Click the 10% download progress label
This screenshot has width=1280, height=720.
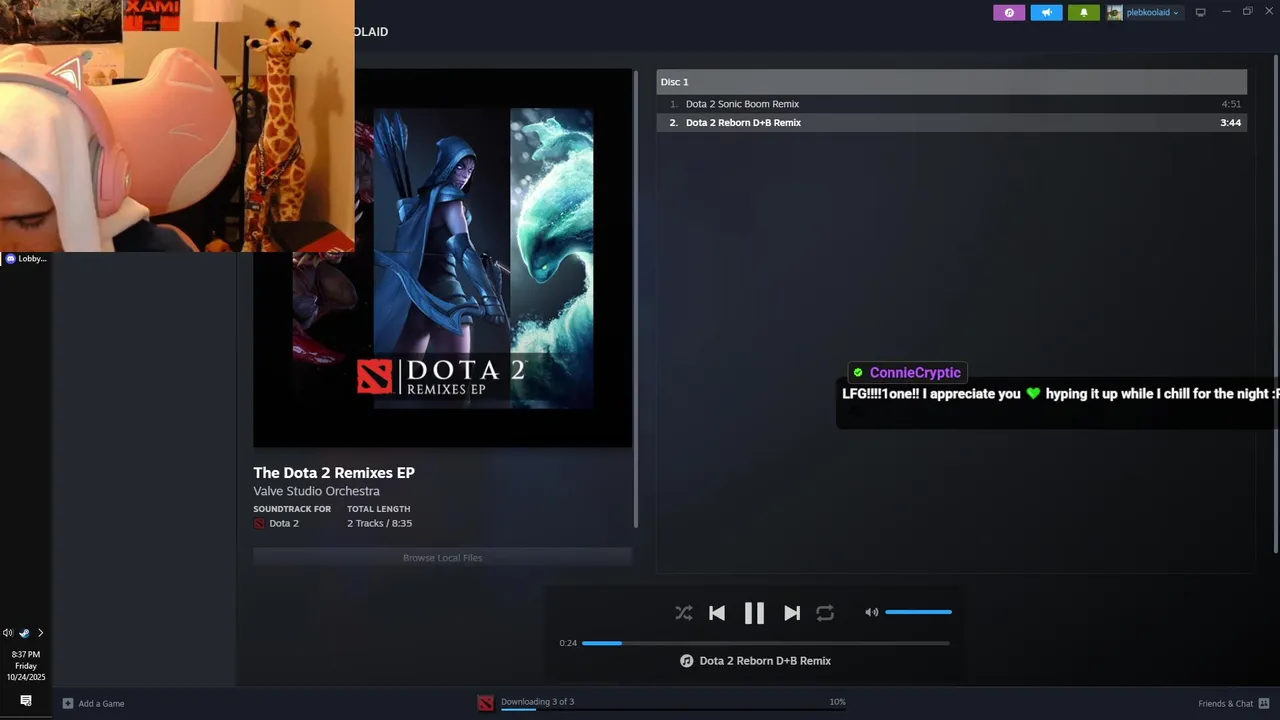point(837,702)
